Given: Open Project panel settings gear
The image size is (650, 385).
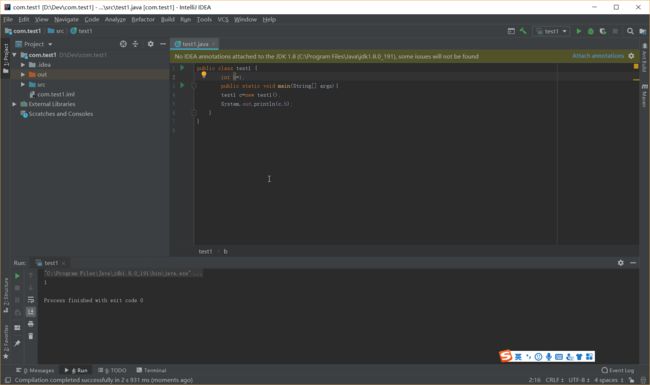Looking at the screenshot, I should pos(150,44).
